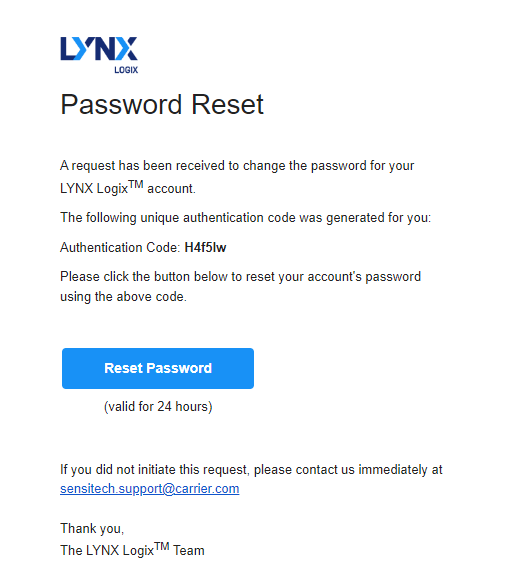The height and width of the screenshot is (574, 507).
Task: Click the "Thank you," closing line
Action: click(x=92, y=529)
